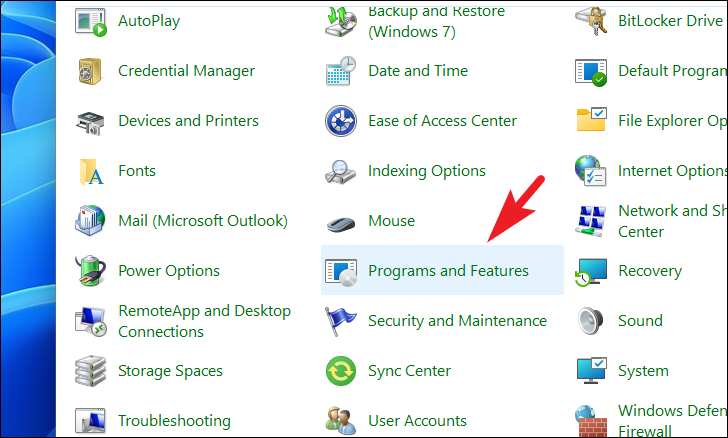Screen dimensions: 728x438
Task: Open Internet Options link
Action: [673, 171]
